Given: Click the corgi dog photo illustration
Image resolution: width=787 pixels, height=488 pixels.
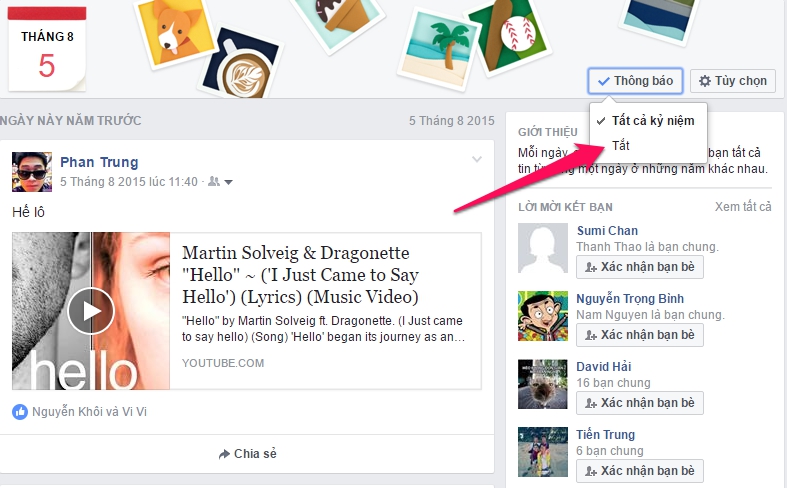Looking at the screenshot, I should [x=175, y=33].
